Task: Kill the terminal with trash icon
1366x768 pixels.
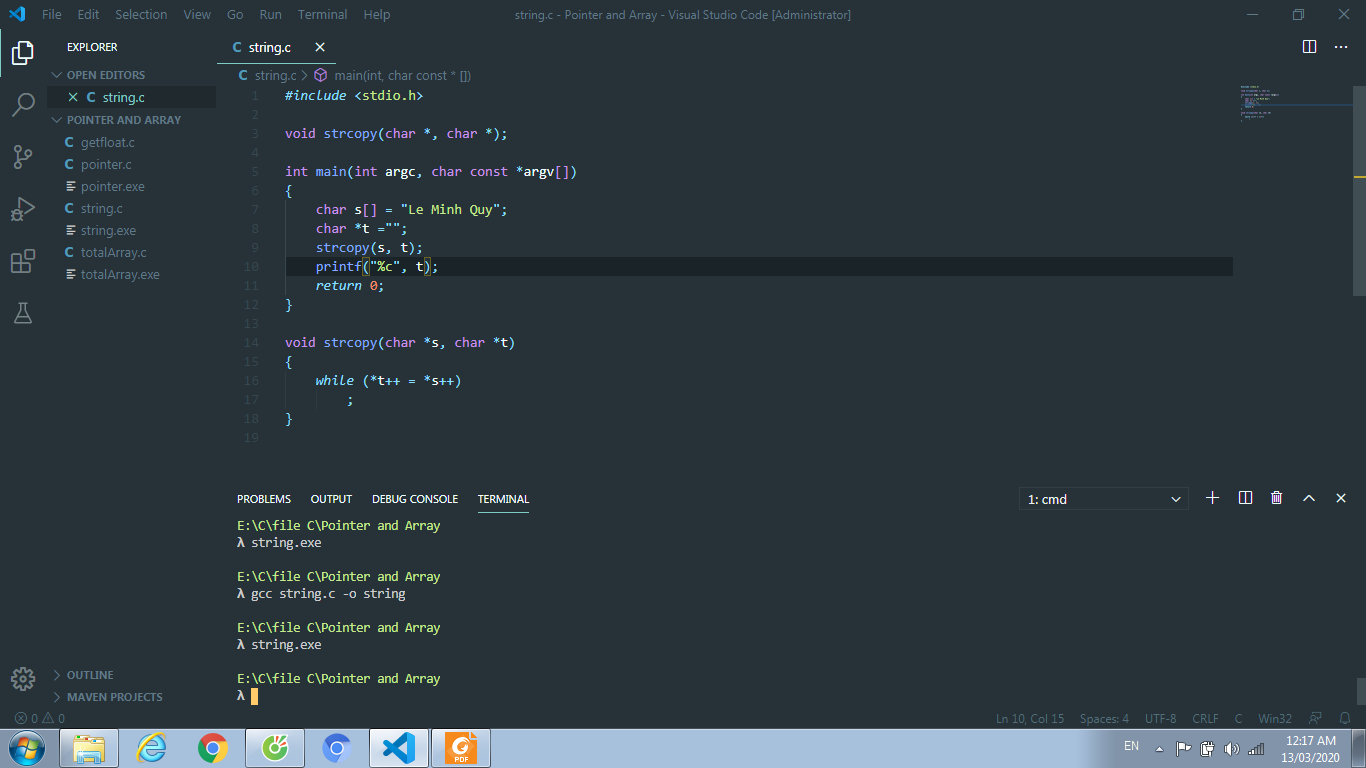Action: pyautogui.click(x=1276, y=498)
